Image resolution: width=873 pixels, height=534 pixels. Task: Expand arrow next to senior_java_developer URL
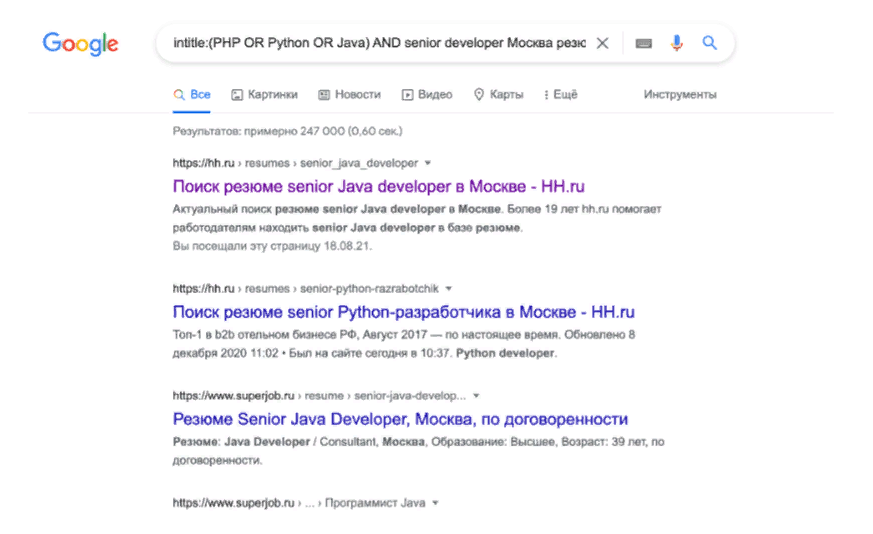428,162
